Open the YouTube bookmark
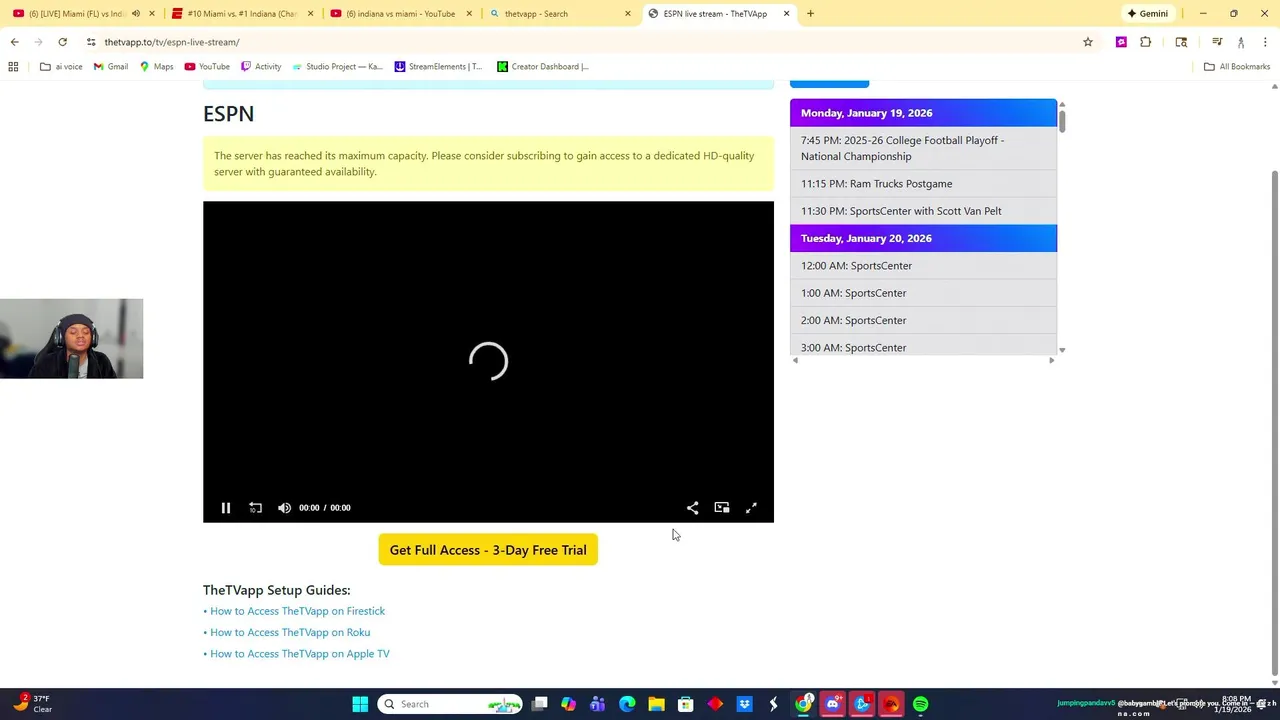Viewport: 1280px width, 720px height. click(207, 67)
